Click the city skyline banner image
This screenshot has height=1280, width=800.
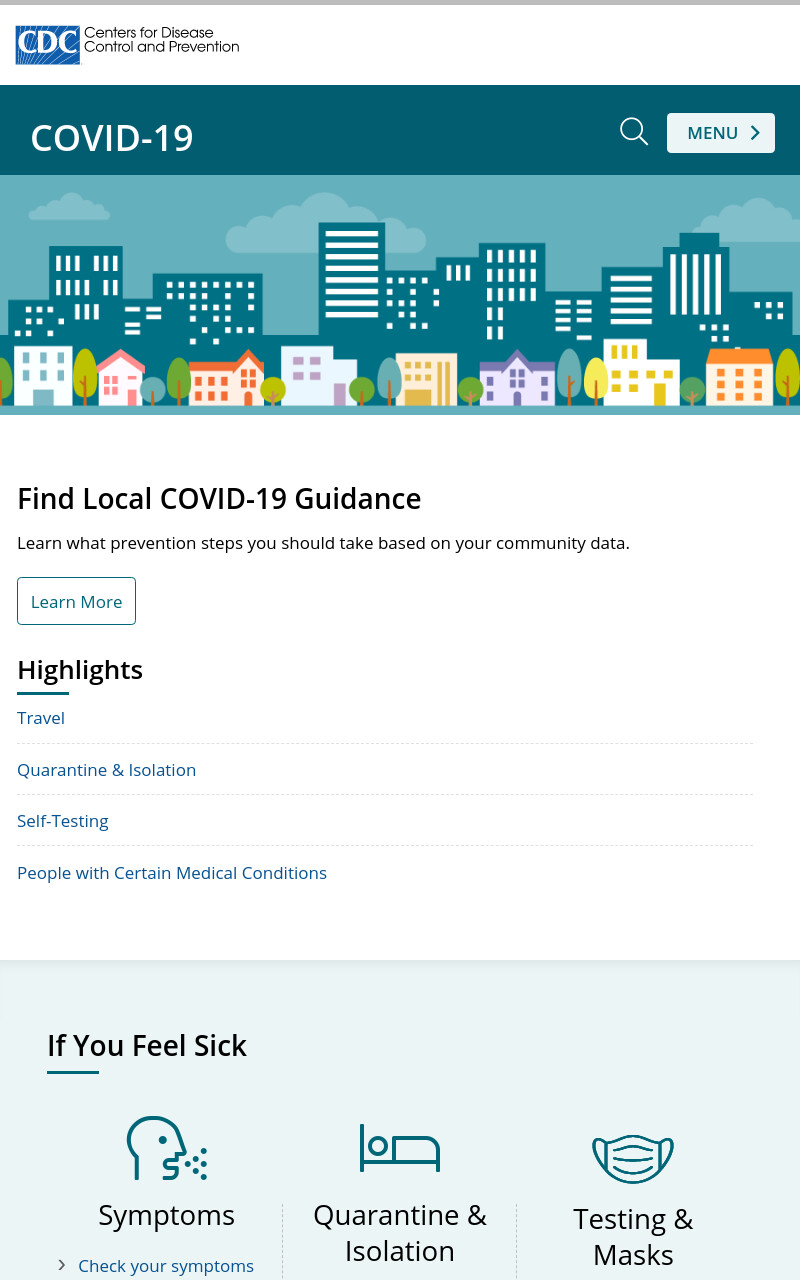tap(400, 295)
